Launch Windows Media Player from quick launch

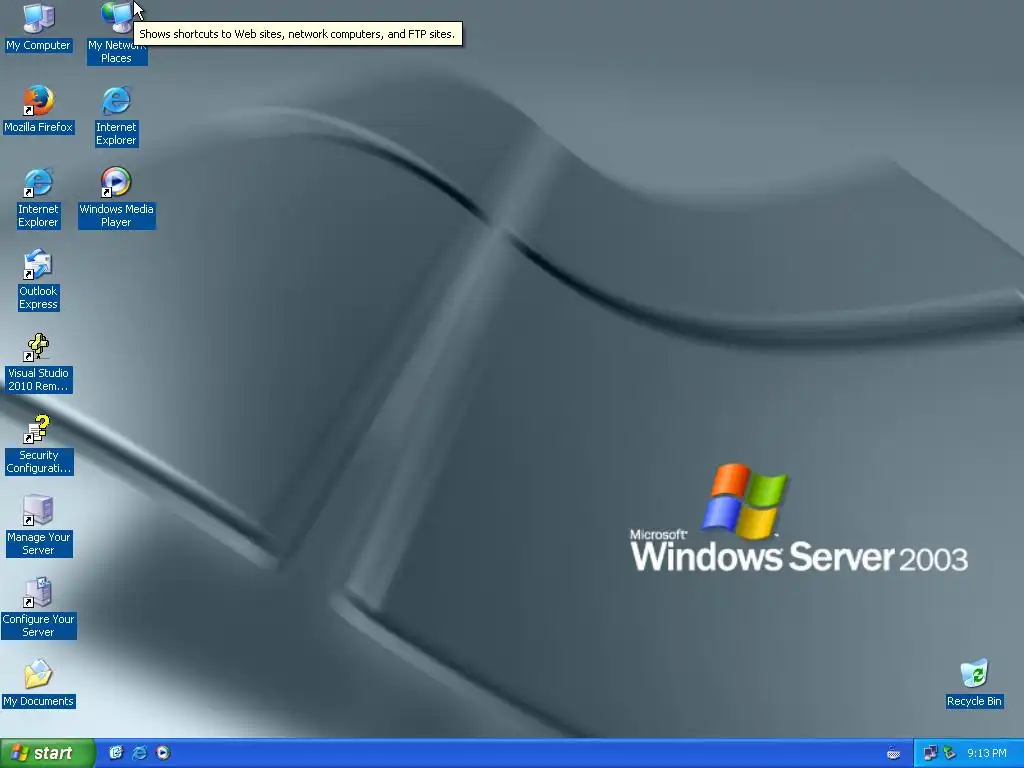click(163, 753)
